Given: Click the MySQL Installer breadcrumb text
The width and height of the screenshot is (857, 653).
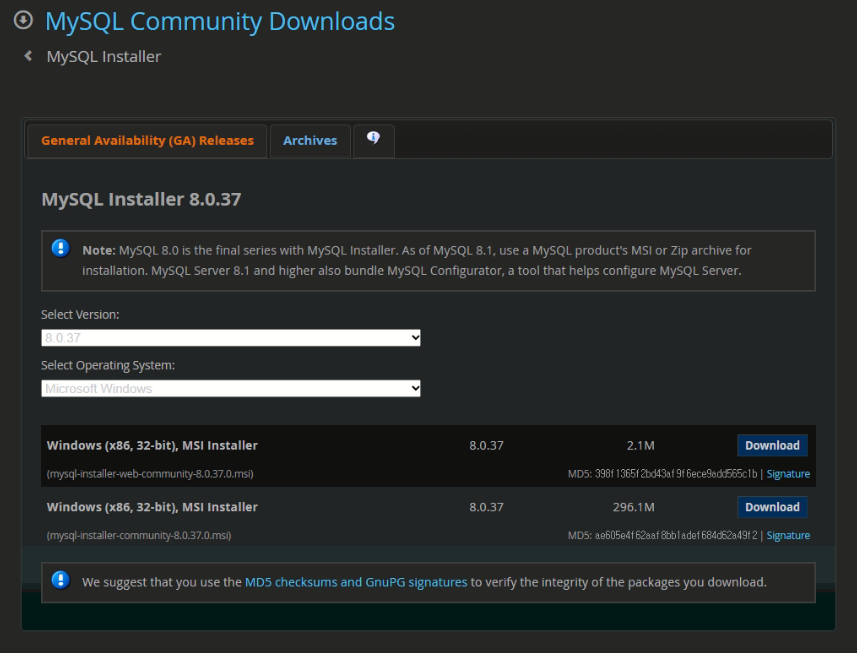Looking at the screenshot, I should pos(104,56).
